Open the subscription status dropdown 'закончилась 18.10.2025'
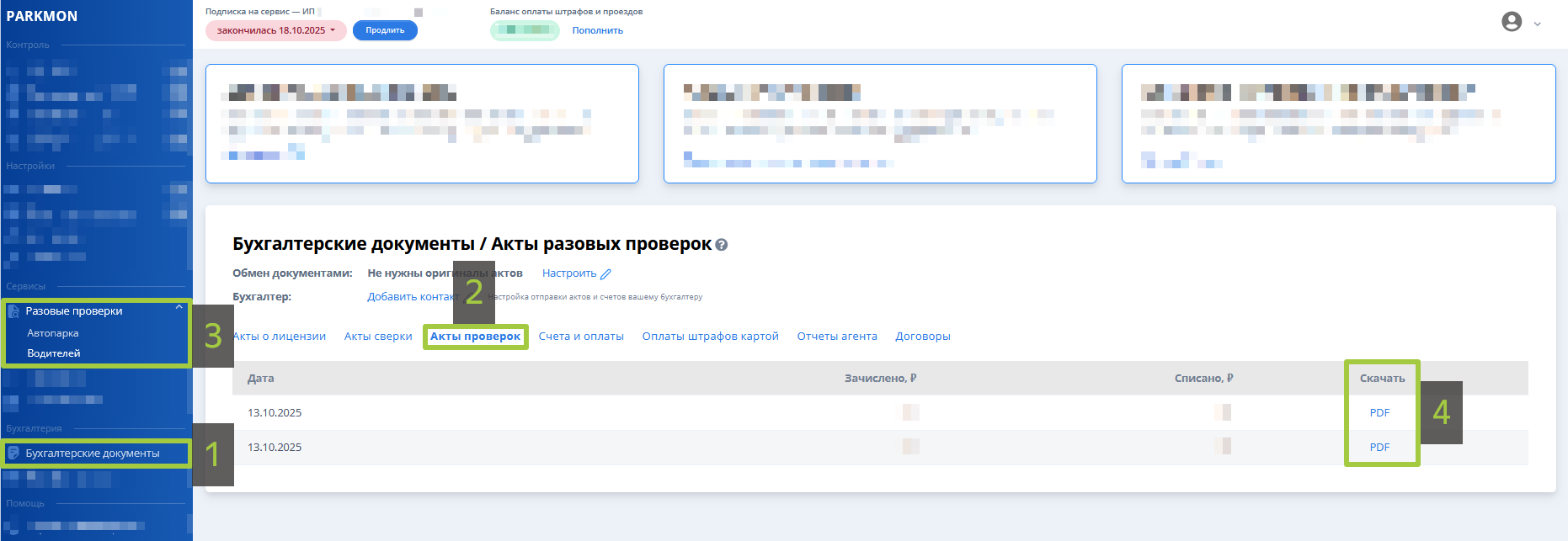The width and height of the screenshot is (1568, 541). pyautogui.click(x=275, y=30)
